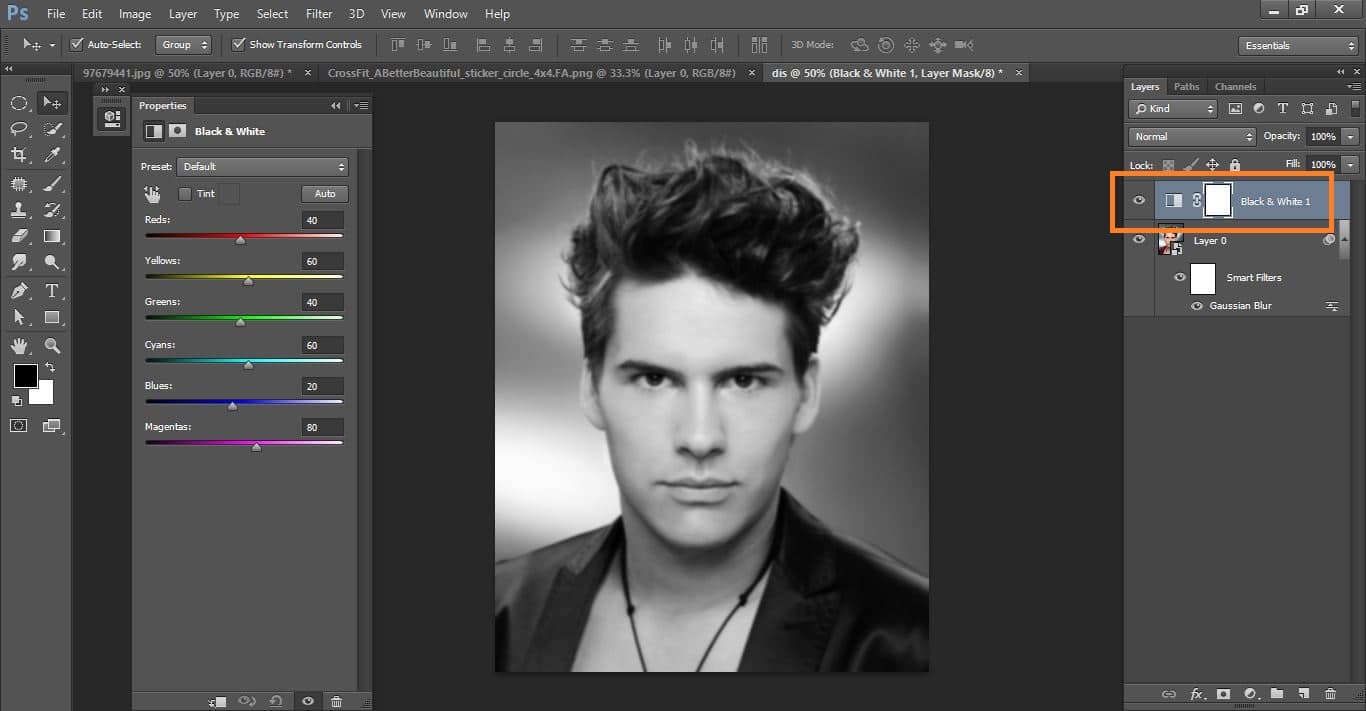1366x711 pixels.
Task: Select the Black & White 1 layer mask thumbnail
Action: click(x=1218, y=200)
